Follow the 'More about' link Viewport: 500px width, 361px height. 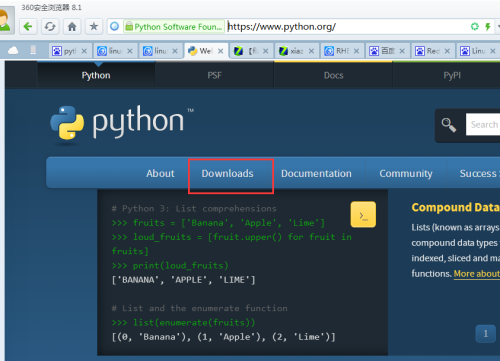(477, 274)
